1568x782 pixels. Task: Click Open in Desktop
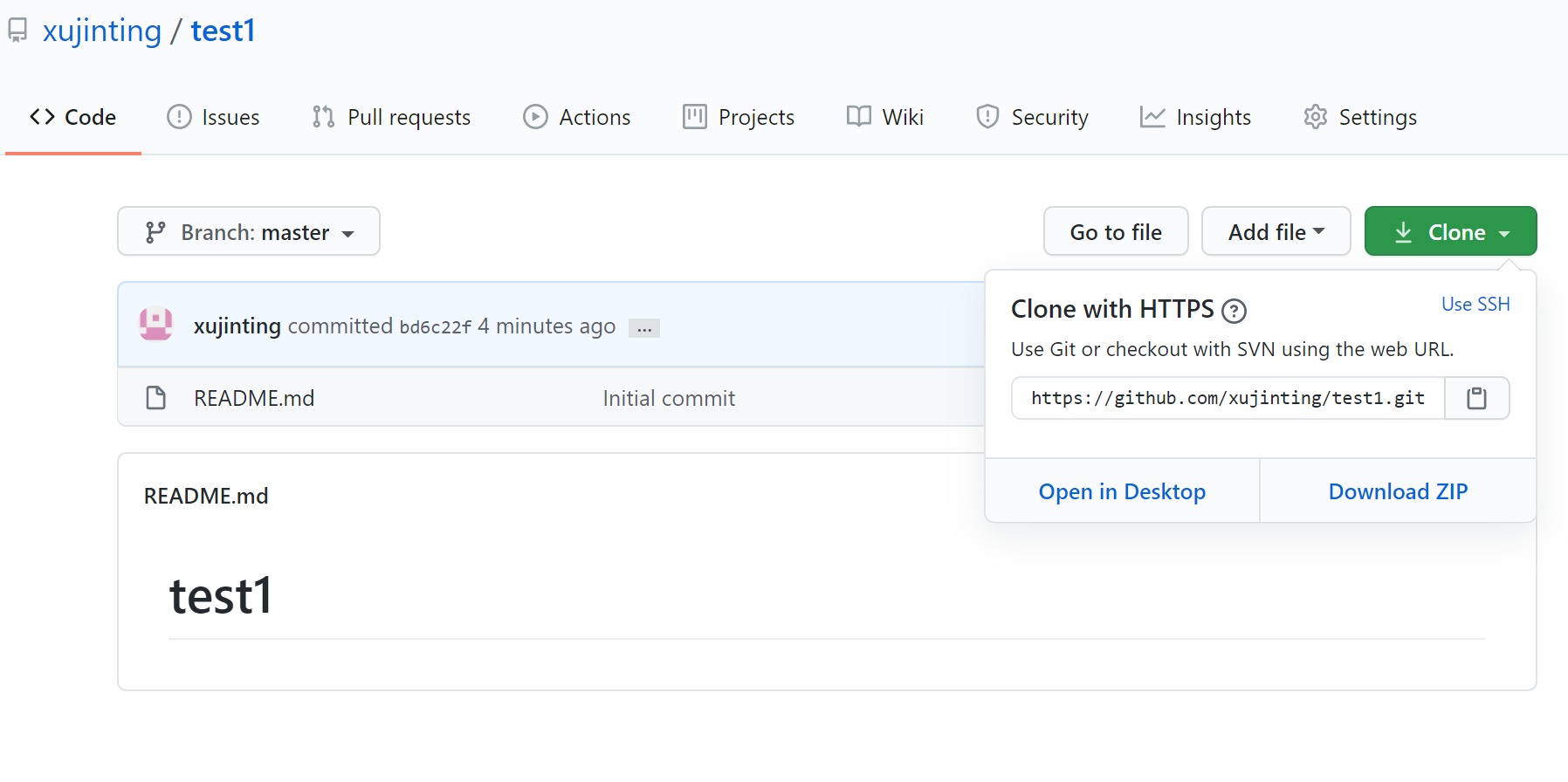pyautogui.click(x=1122, y=491)
